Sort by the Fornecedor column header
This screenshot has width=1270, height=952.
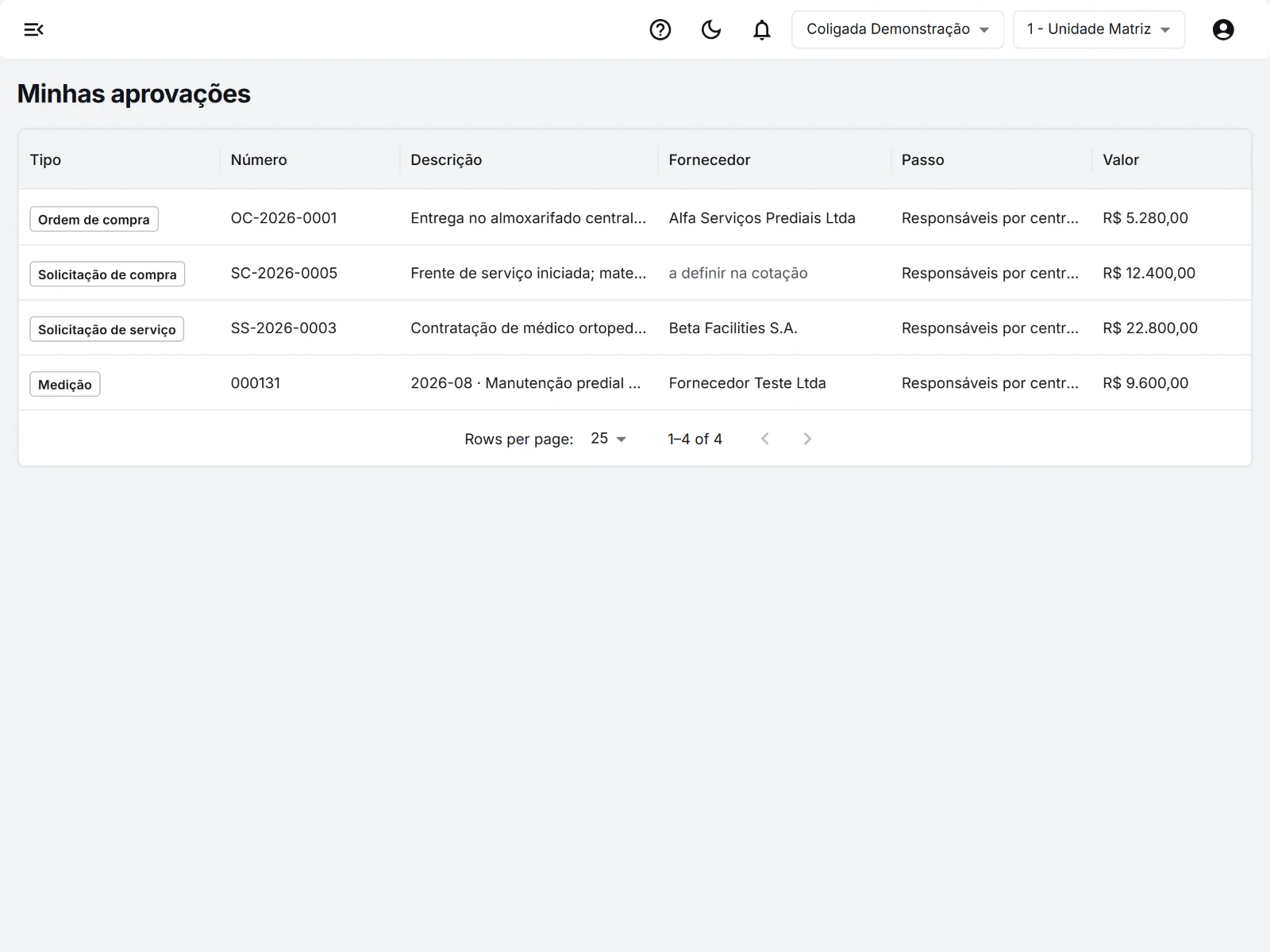point(710,159)
